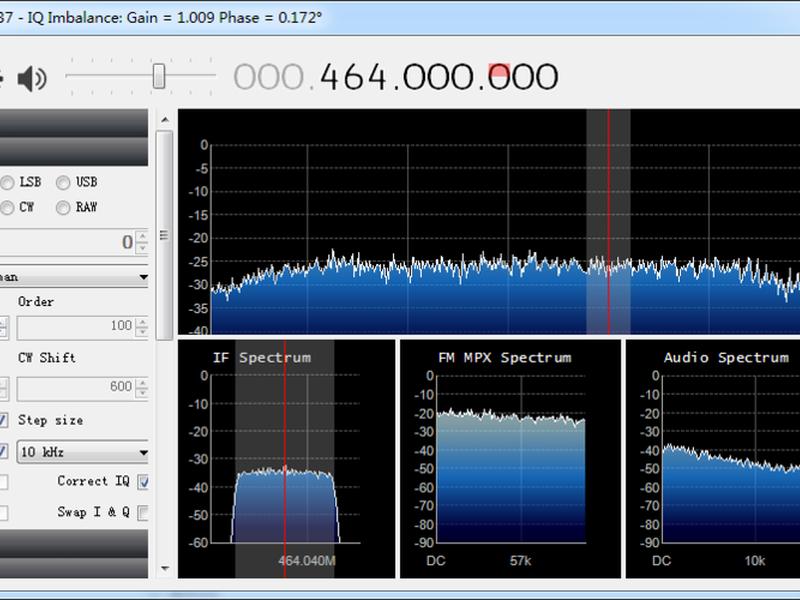Click the red tuning line in main spectrum
Screen dimensions: 800x600
tap(609, 222)
